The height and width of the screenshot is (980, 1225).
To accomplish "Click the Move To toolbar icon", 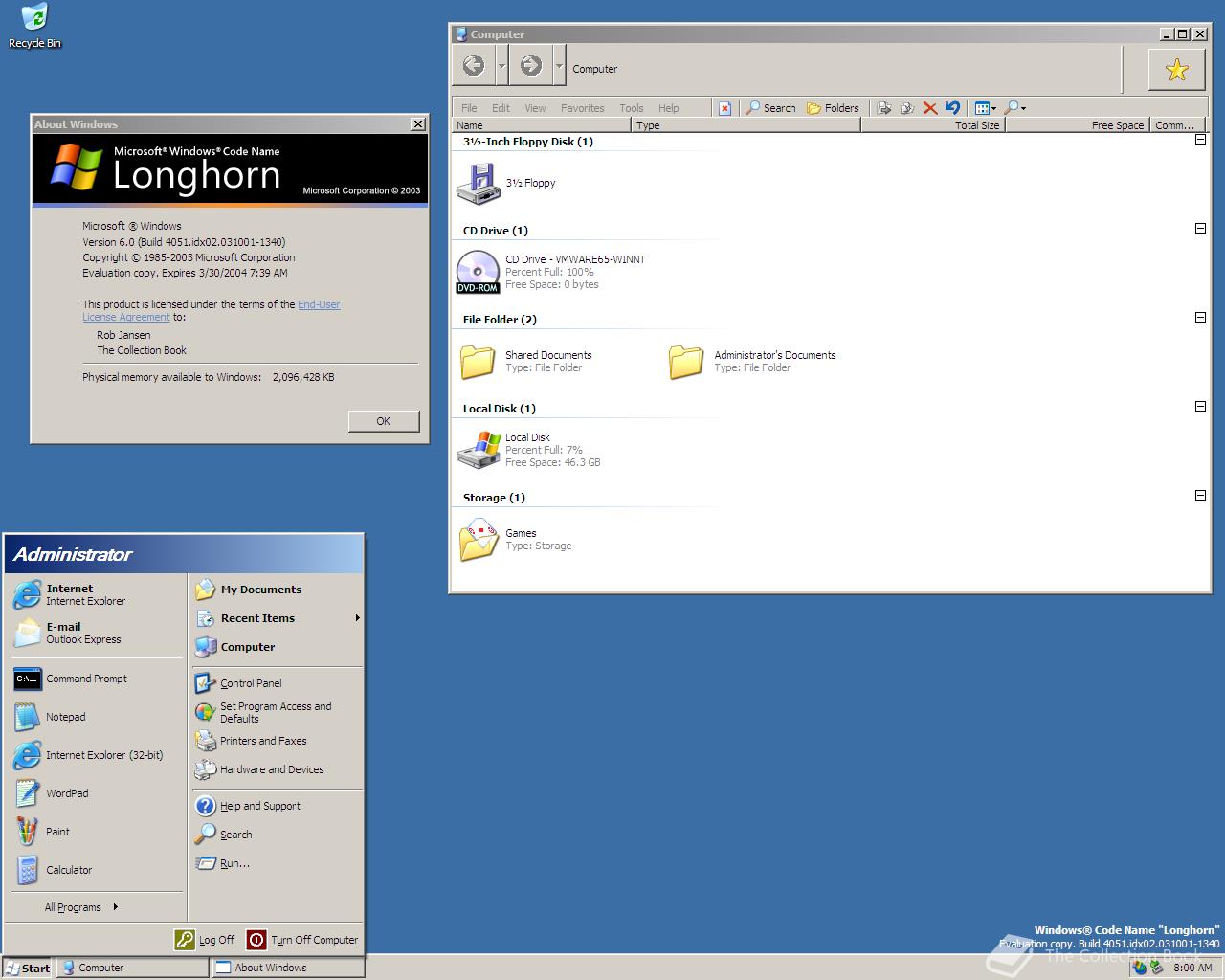I will coord(884,108).
